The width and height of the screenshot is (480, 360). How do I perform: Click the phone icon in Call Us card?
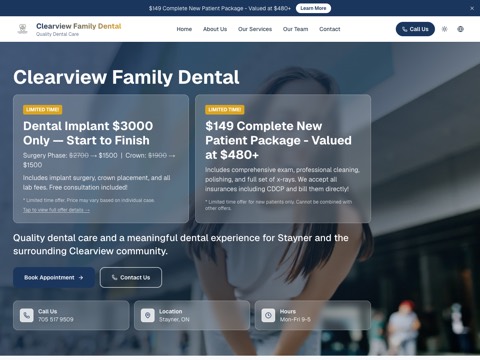pyautogui.click(x=27, y=315)
